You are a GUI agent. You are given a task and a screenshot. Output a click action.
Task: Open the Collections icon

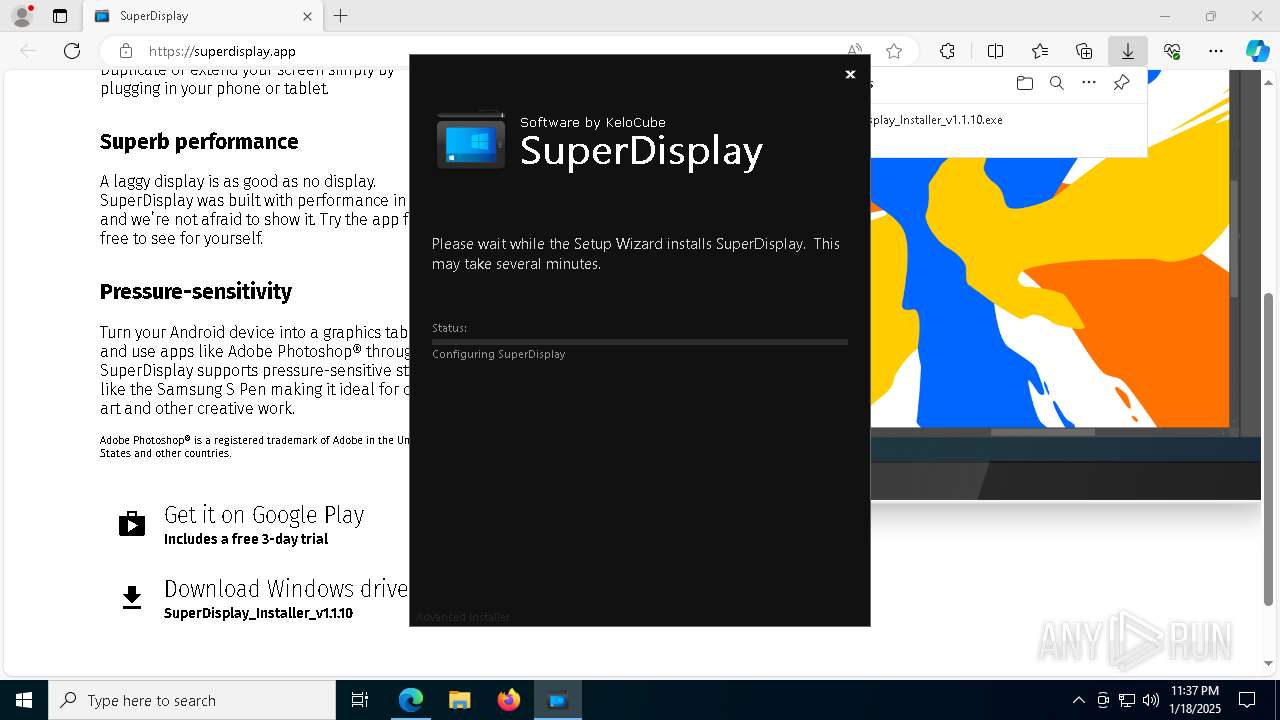click(x=1084, y=51)
